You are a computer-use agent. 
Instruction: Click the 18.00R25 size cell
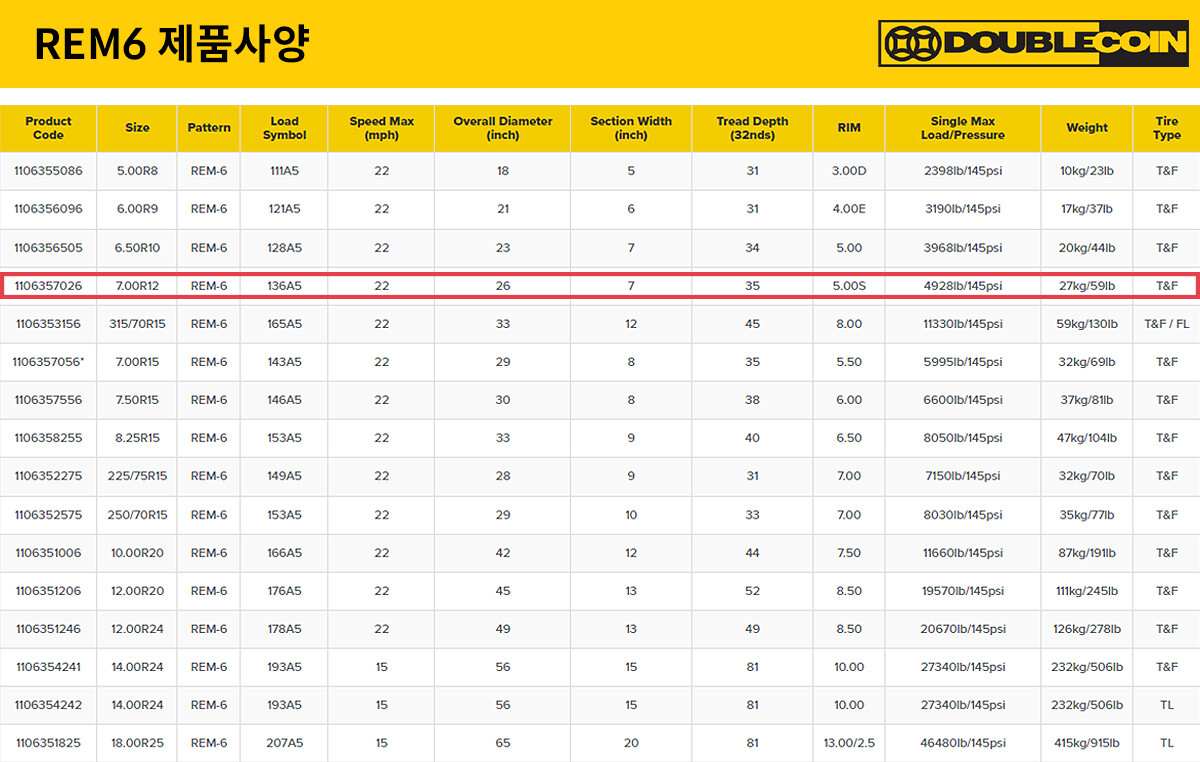coord(137,743)
